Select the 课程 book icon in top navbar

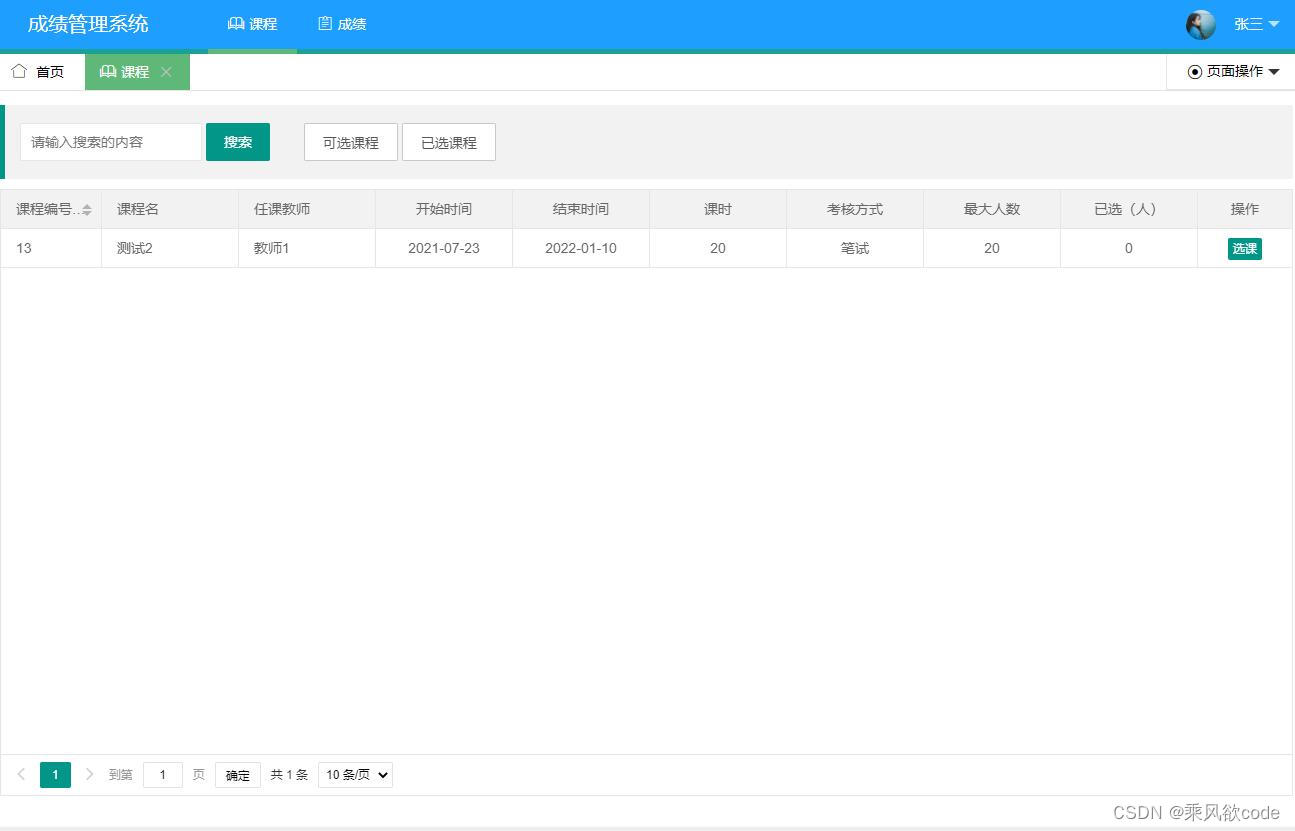coord(234,23)
